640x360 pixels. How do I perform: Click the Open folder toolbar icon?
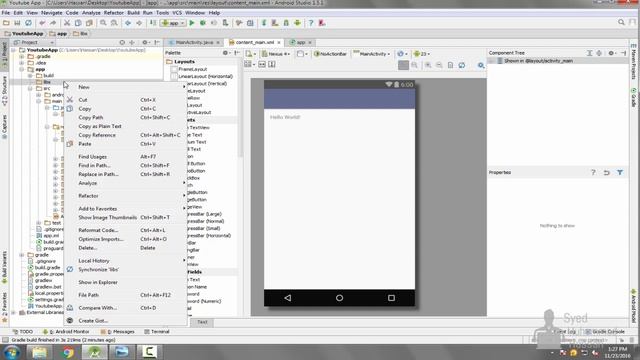(x=6, y=23)
